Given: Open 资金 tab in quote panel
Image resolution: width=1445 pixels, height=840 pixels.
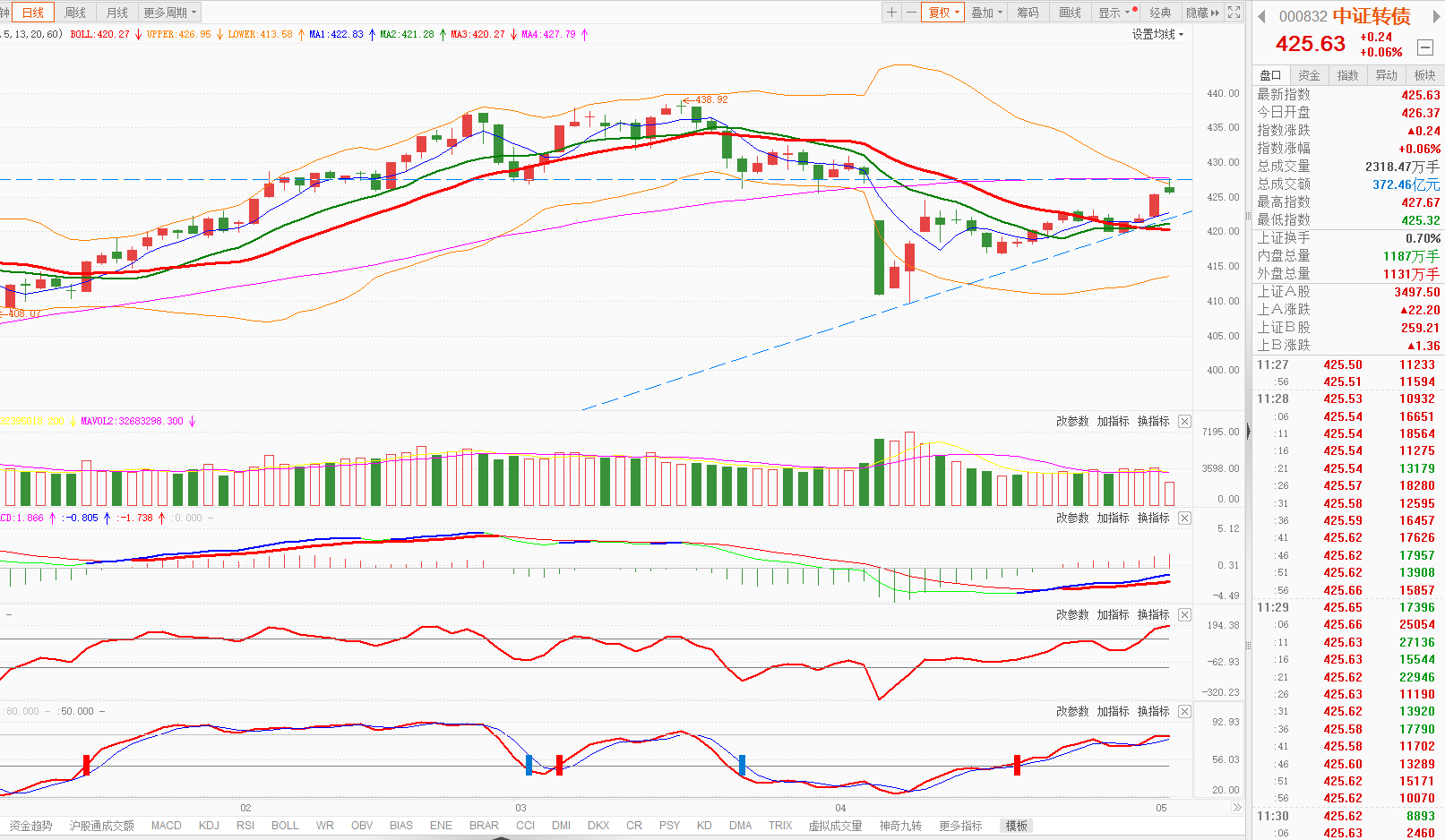Looking at the screenshot, I should pos(1309,75).
